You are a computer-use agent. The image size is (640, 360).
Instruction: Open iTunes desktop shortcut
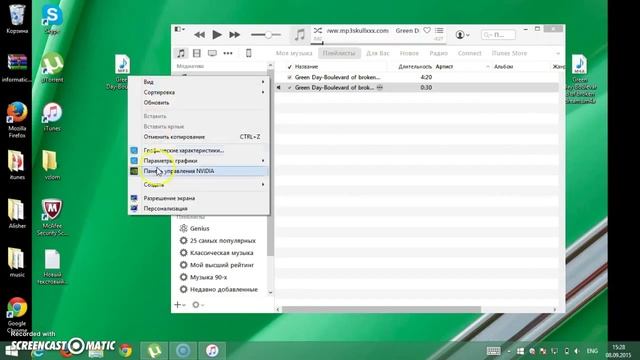click(x=52, y=117)
